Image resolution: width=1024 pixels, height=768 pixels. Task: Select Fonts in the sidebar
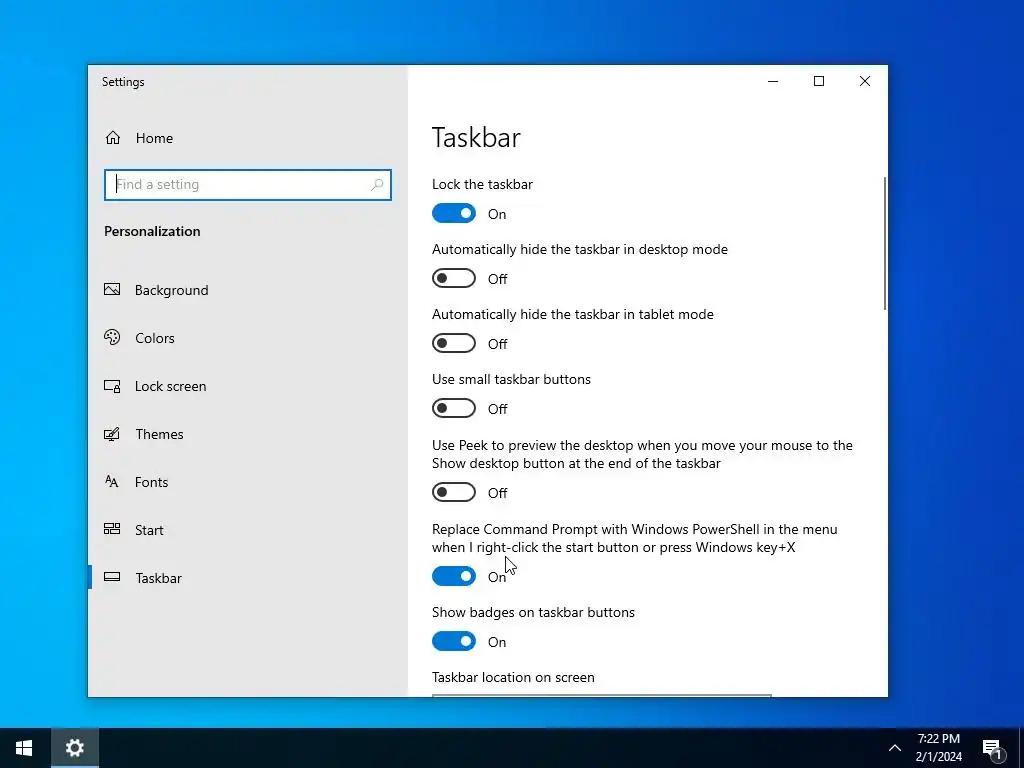pos(248,482)
